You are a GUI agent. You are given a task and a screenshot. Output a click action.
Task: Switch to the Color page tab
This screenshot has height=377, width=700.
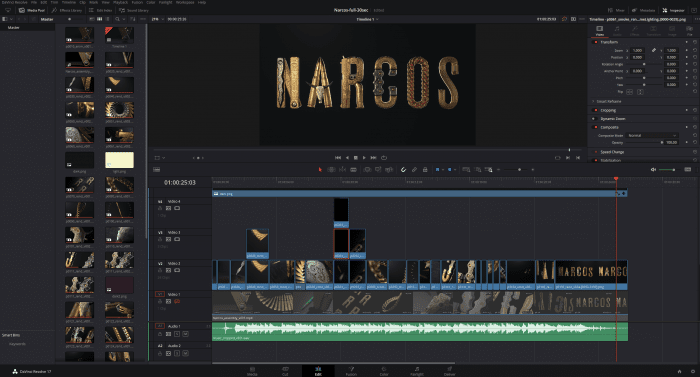coord(384,371)
